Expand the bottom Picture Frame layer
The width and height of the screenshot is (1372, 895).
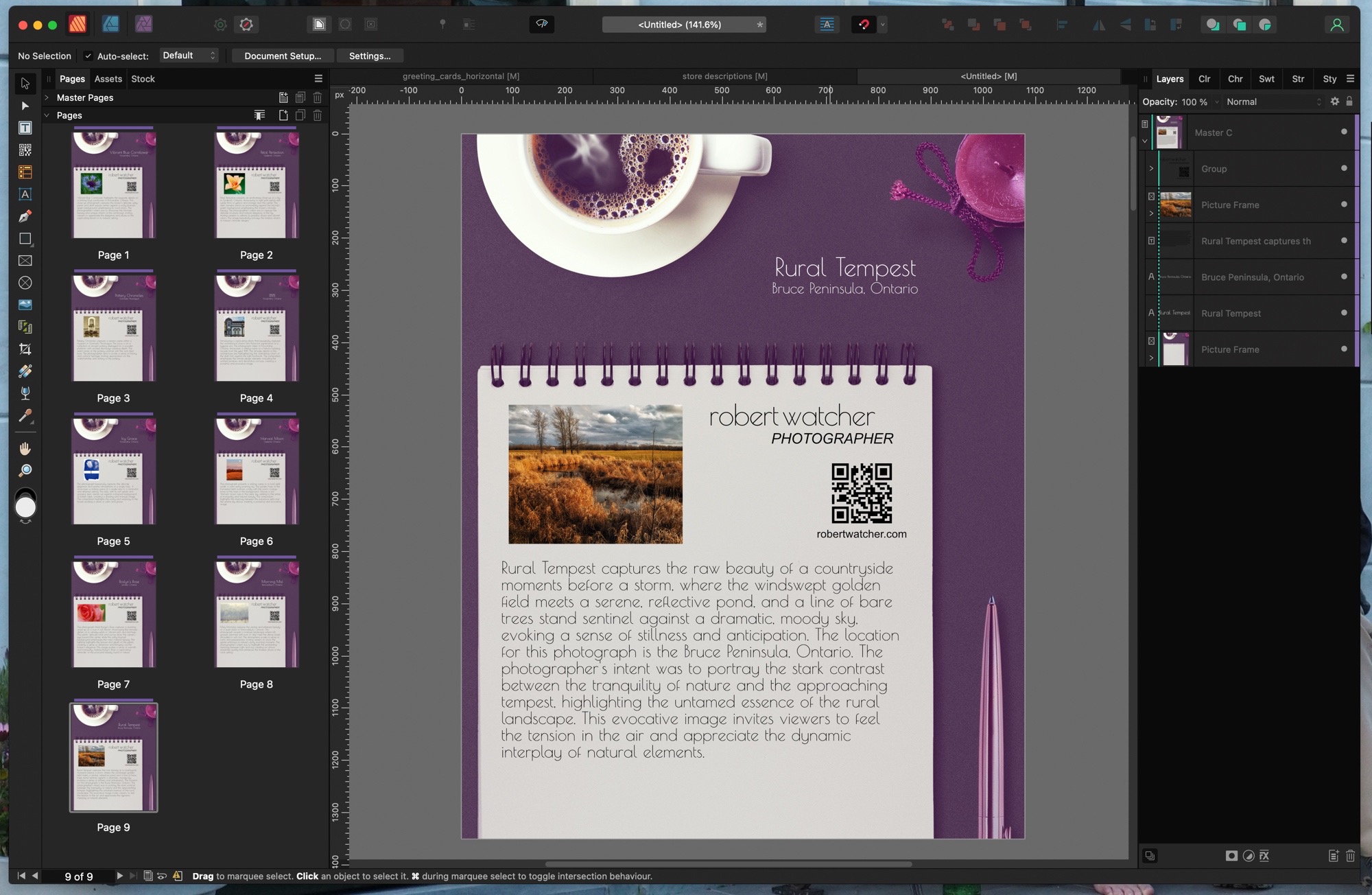[x=1151, y=358]
